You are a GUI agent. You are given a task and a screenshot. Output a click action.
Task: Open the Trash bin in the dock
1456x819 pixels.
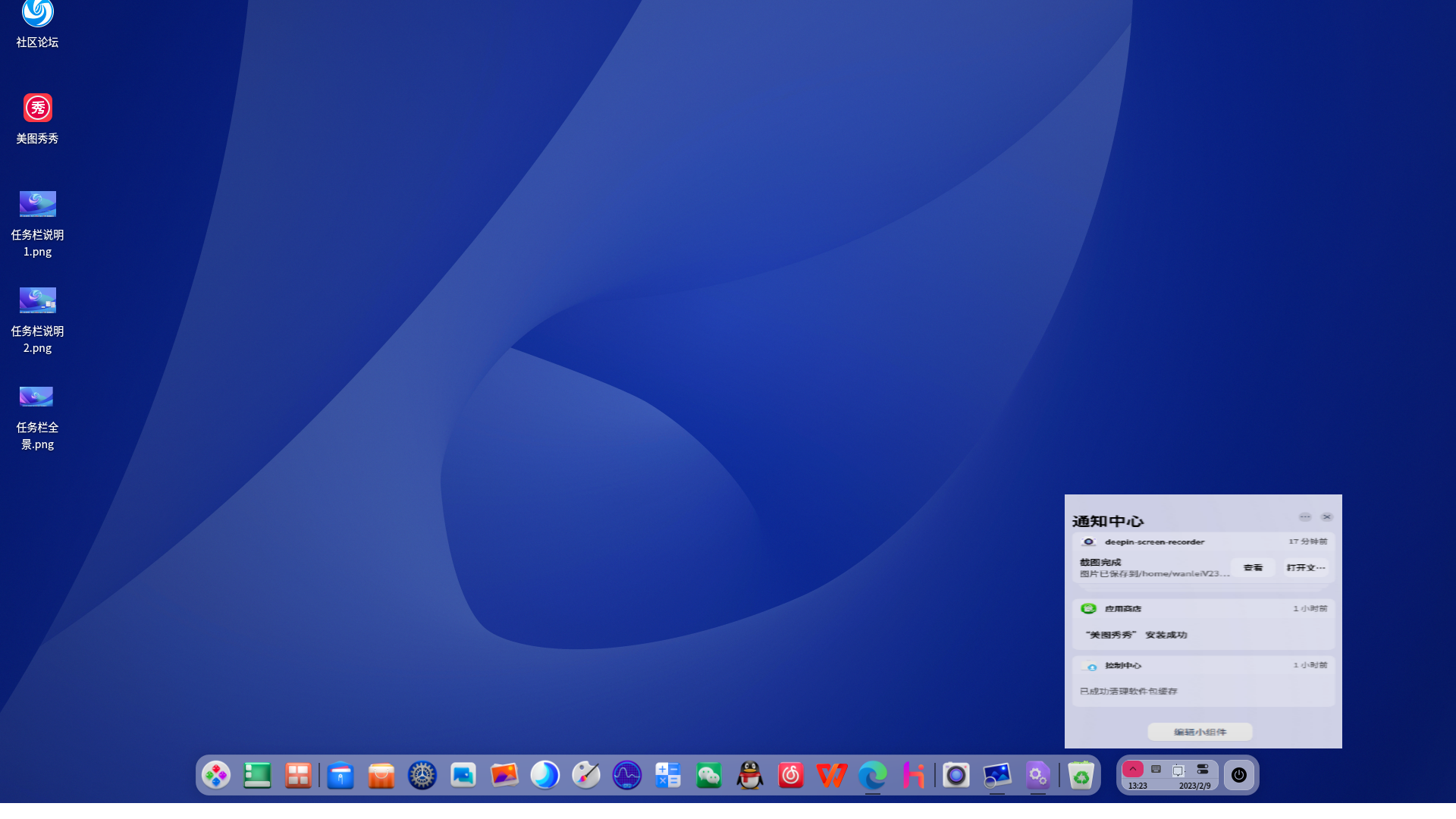pyautogui.click(x=1081, y=775)
